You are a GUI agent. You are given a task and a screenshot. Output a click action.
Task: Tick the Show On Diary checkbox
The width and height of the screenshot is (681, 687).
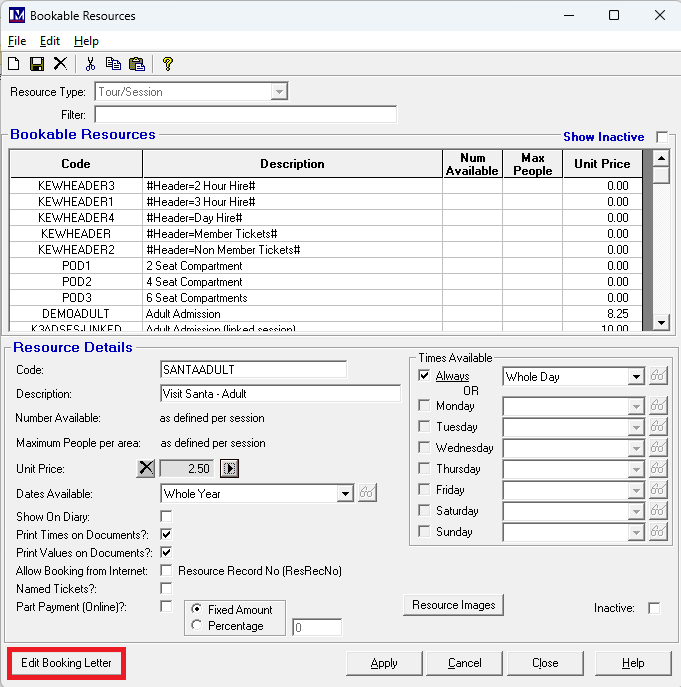pos(166,516)
